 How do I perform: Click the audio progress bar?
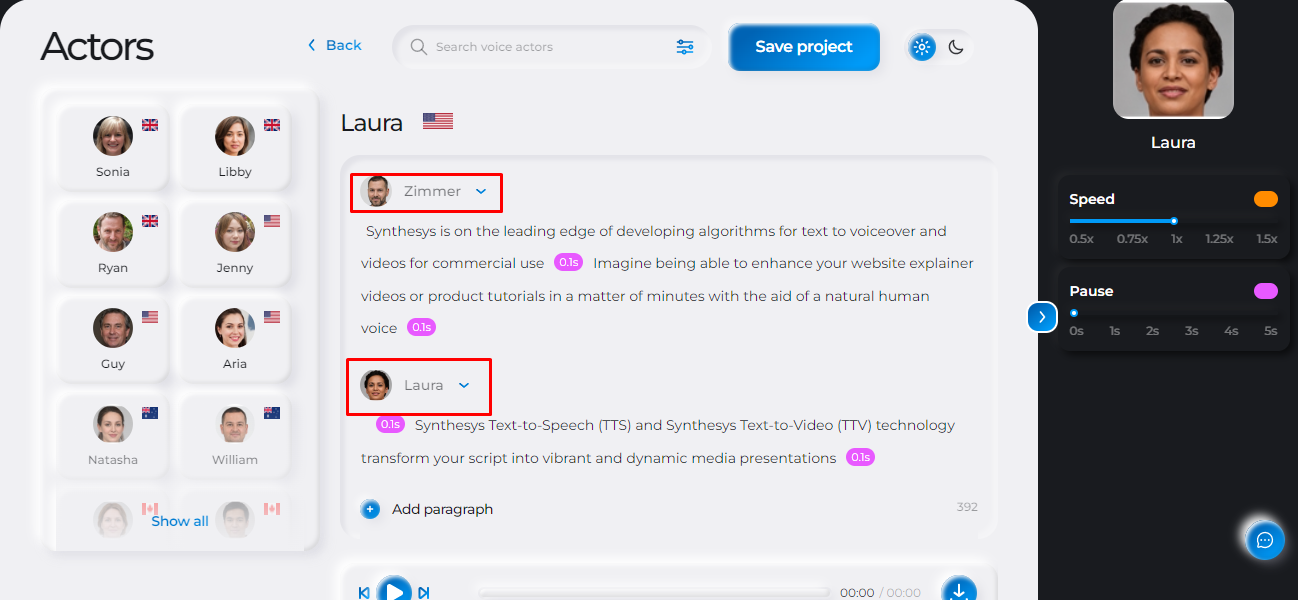tap(654, 593)
